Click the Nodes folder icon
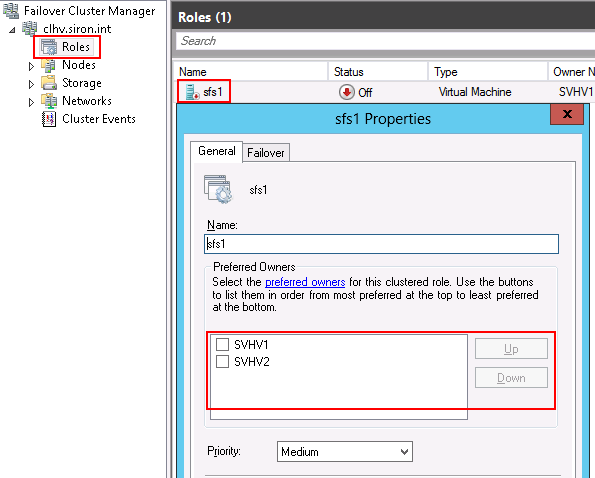 click(x=49, y=65)
